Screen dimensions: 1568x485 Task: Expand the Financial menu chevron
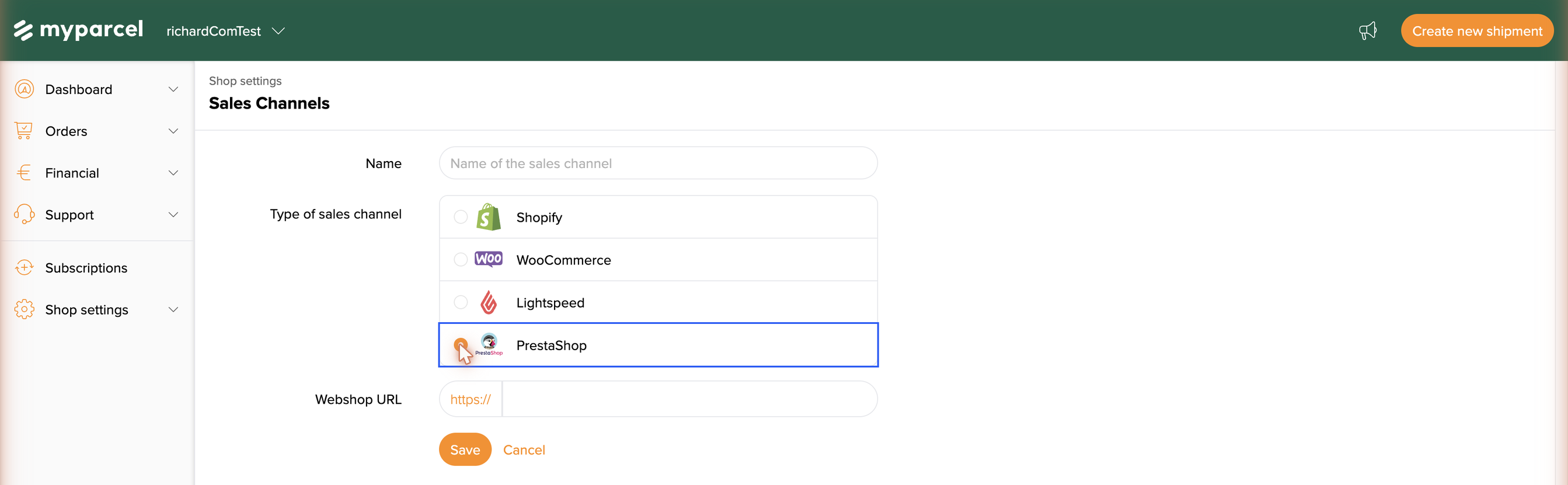tap(173, 173)
